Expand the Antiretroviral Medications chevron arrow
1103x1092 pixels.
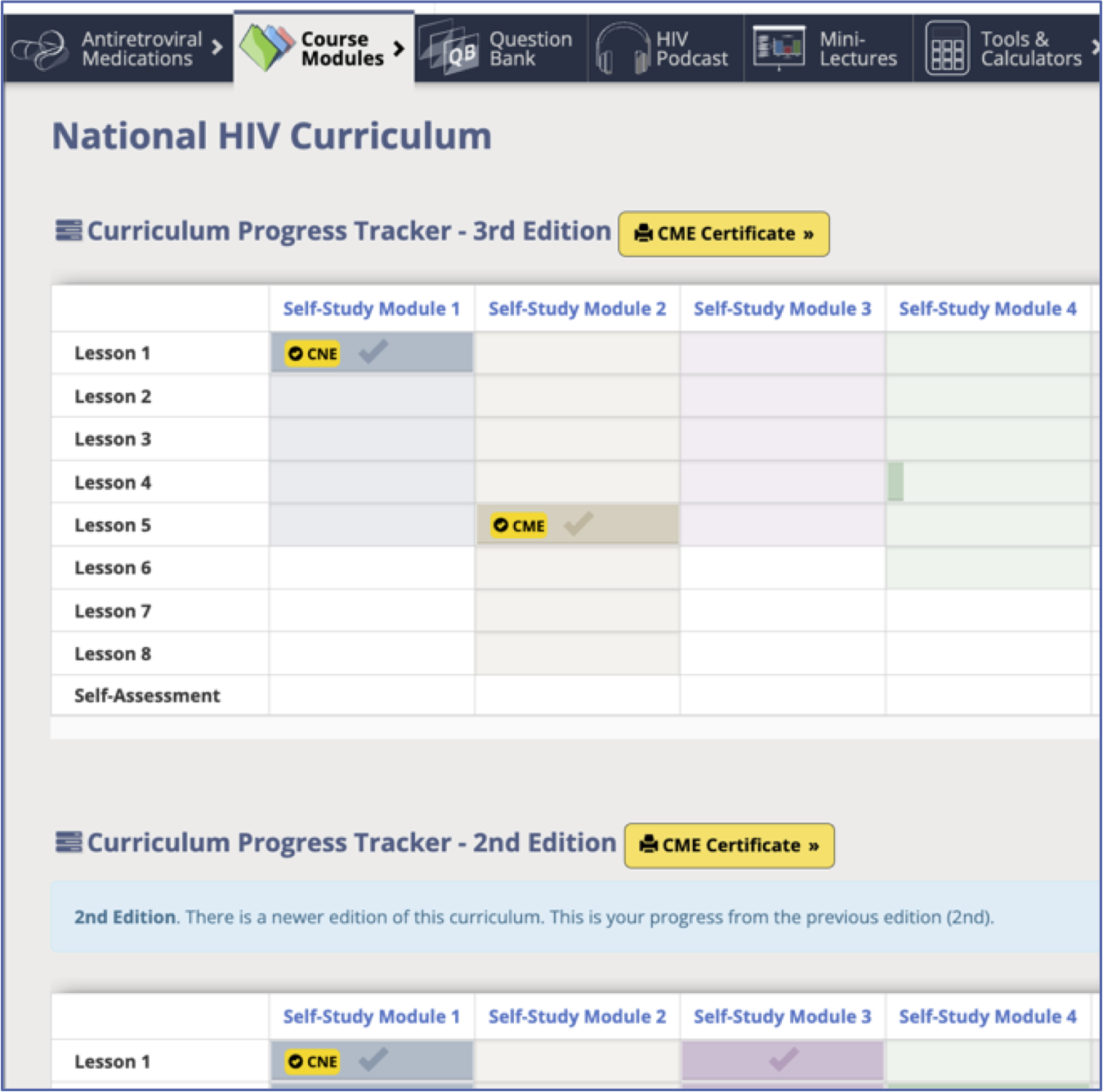point(217,48)
